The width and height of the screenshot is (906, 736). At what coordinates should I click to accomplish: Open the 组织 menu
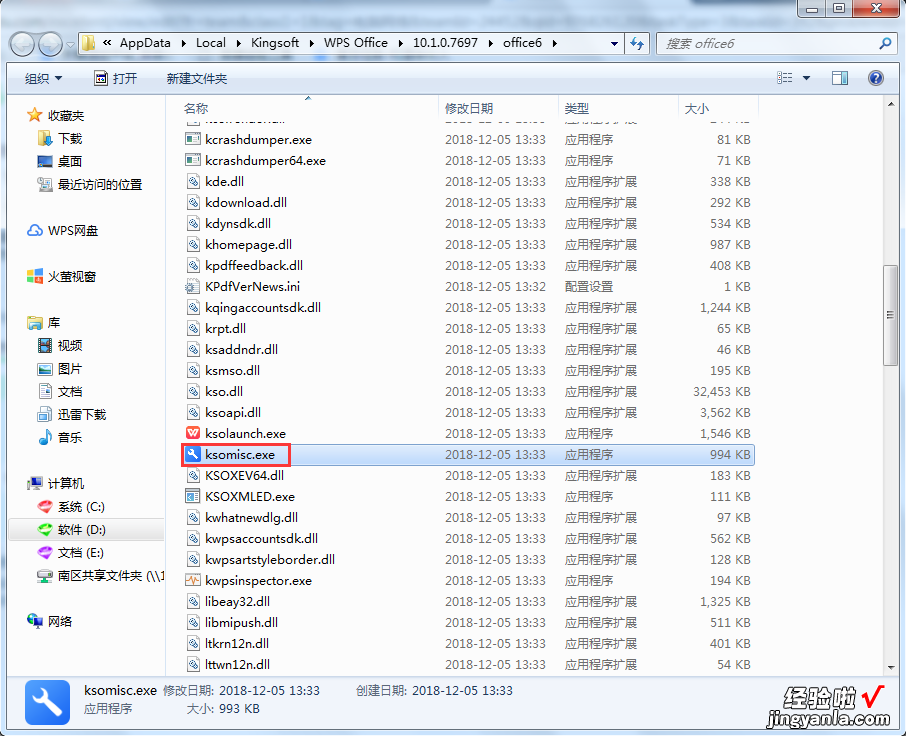(x=43, y=78)
